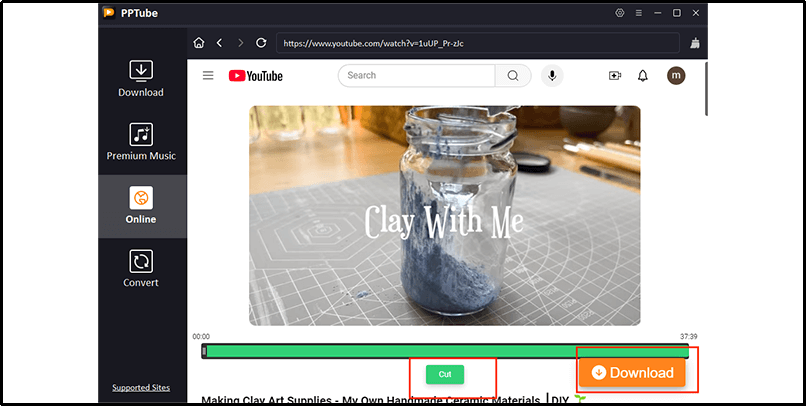Click the green Cut button
Screen dimensions: 806x406
point(445,374)
